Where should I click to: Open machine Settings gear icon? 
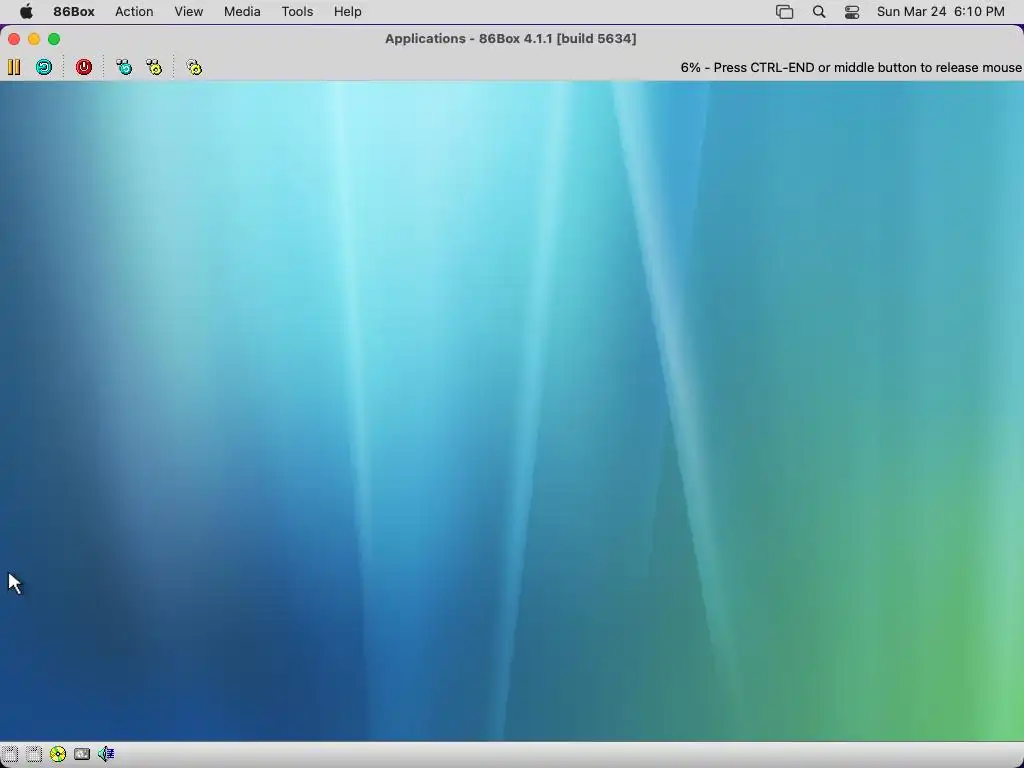[x=194, y=67]
